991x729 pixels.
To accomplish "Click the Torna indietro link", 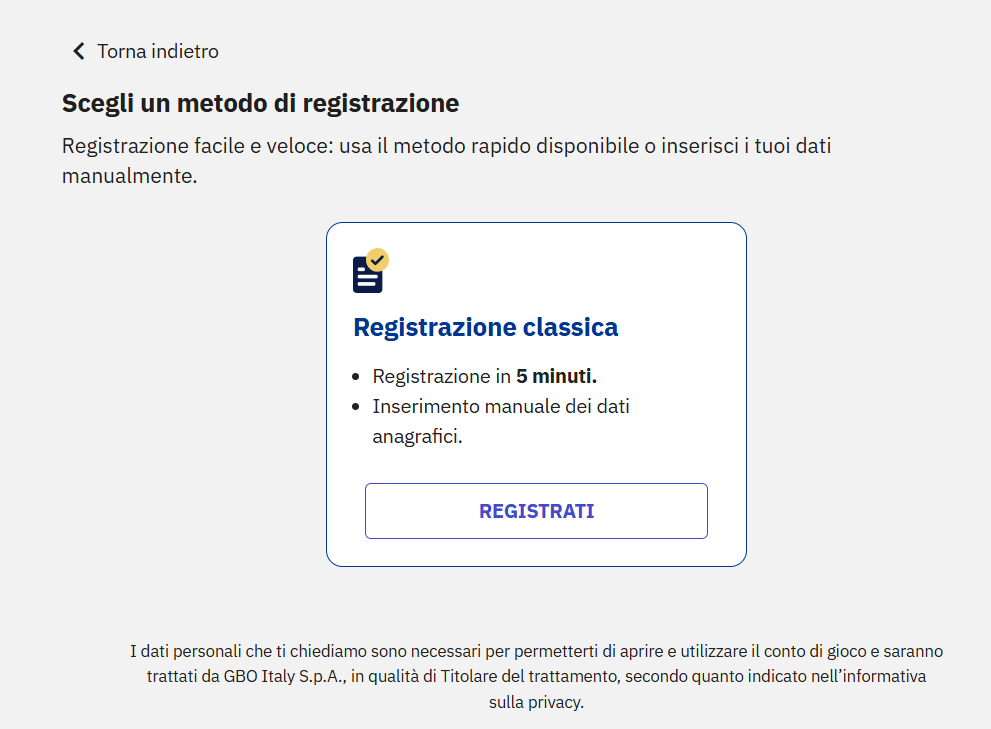I will 157,51.
